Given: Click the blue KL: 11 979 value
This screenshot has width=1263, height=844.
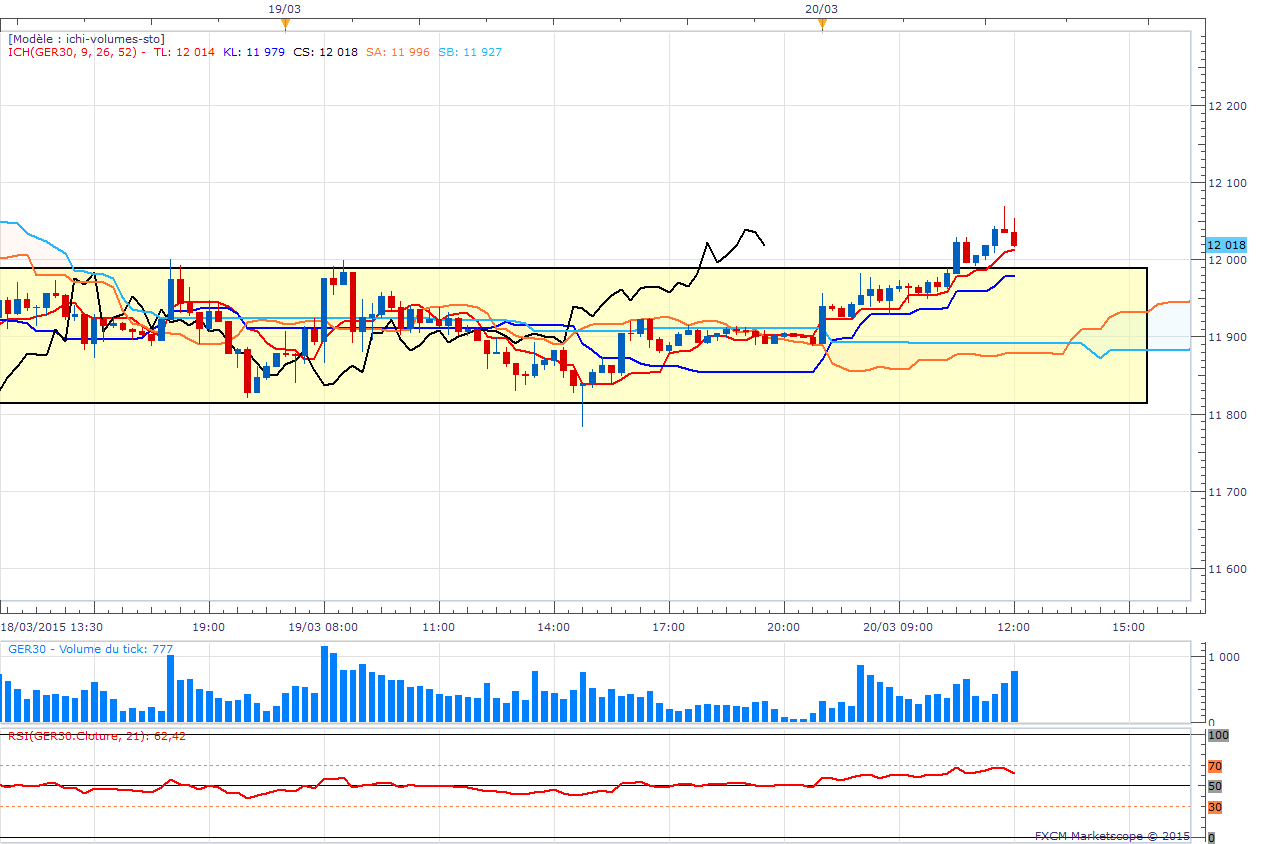Looking at the screenshot, I should (253, 52).
